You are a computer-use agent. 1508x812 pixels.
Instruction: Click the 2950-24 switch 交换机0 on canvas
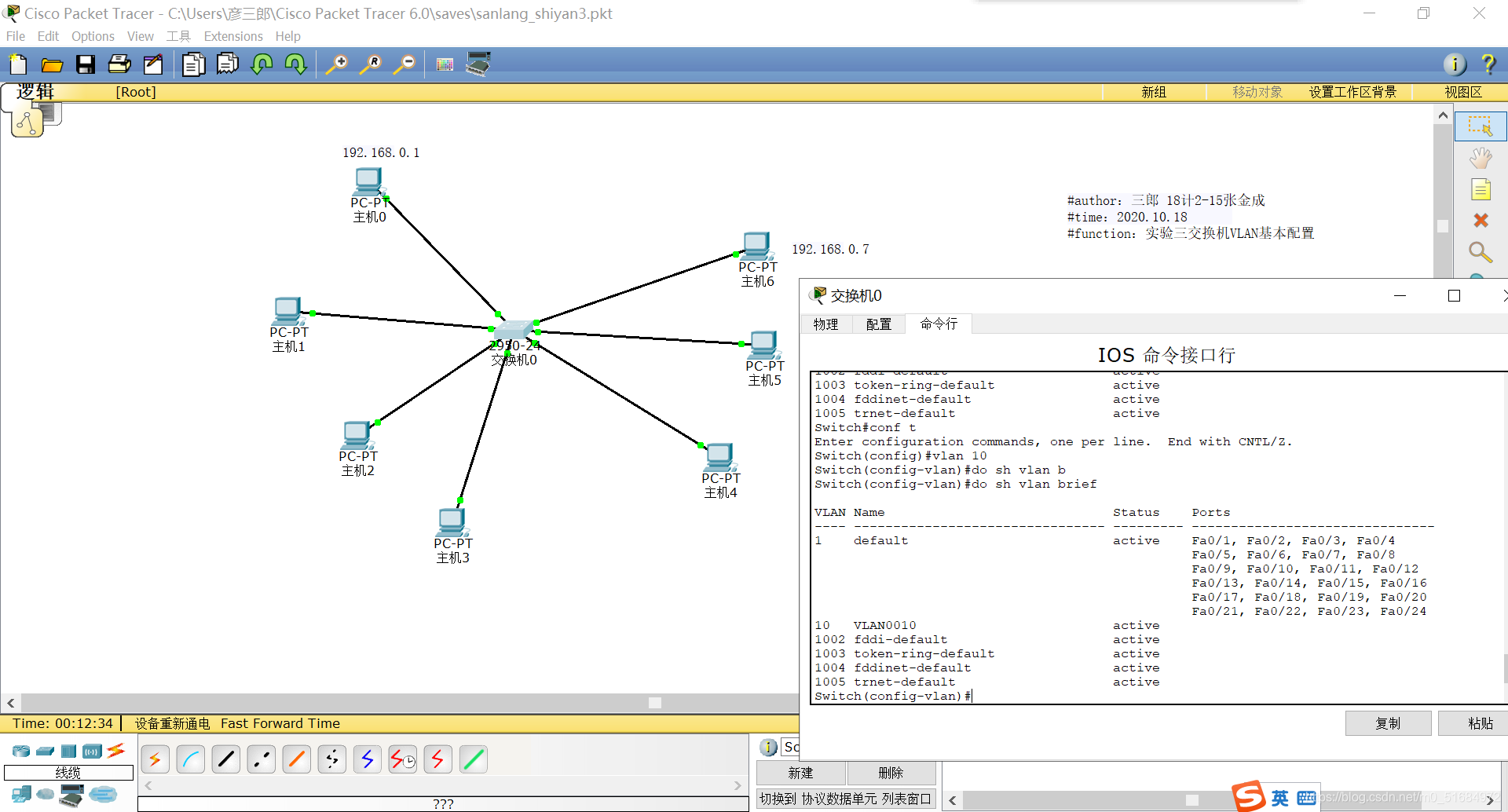(x=514, y=330)
